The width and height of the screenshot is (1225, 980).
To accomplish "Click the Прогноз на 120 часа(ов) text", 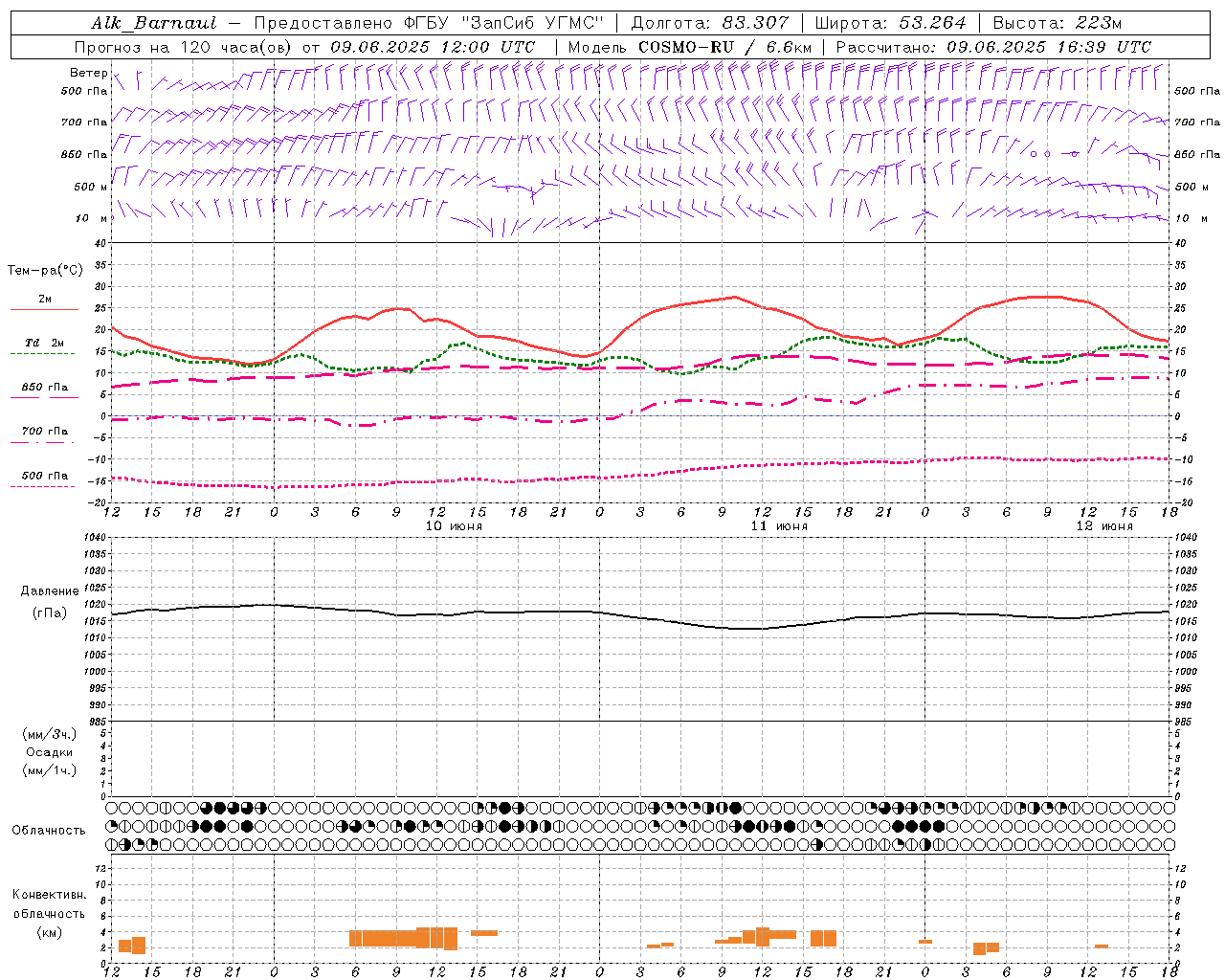I will pyautogui.click(x=184, y=47).
